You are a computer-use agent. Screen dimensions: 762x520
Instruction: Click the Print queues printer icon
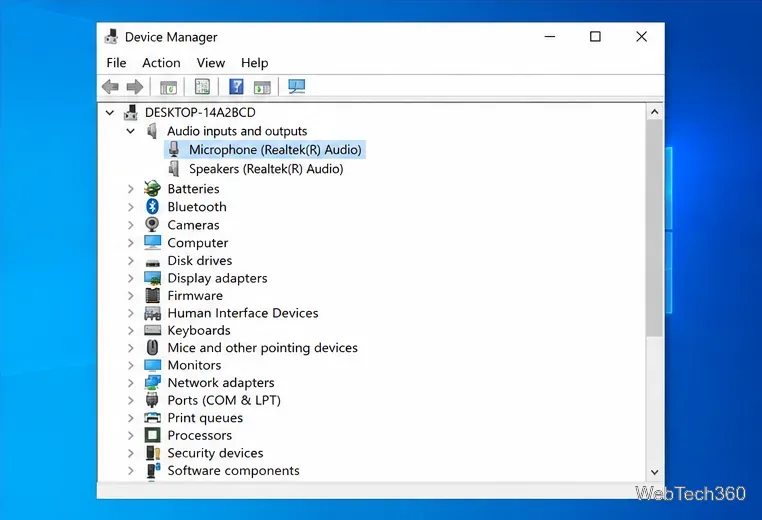pos(153,417)
